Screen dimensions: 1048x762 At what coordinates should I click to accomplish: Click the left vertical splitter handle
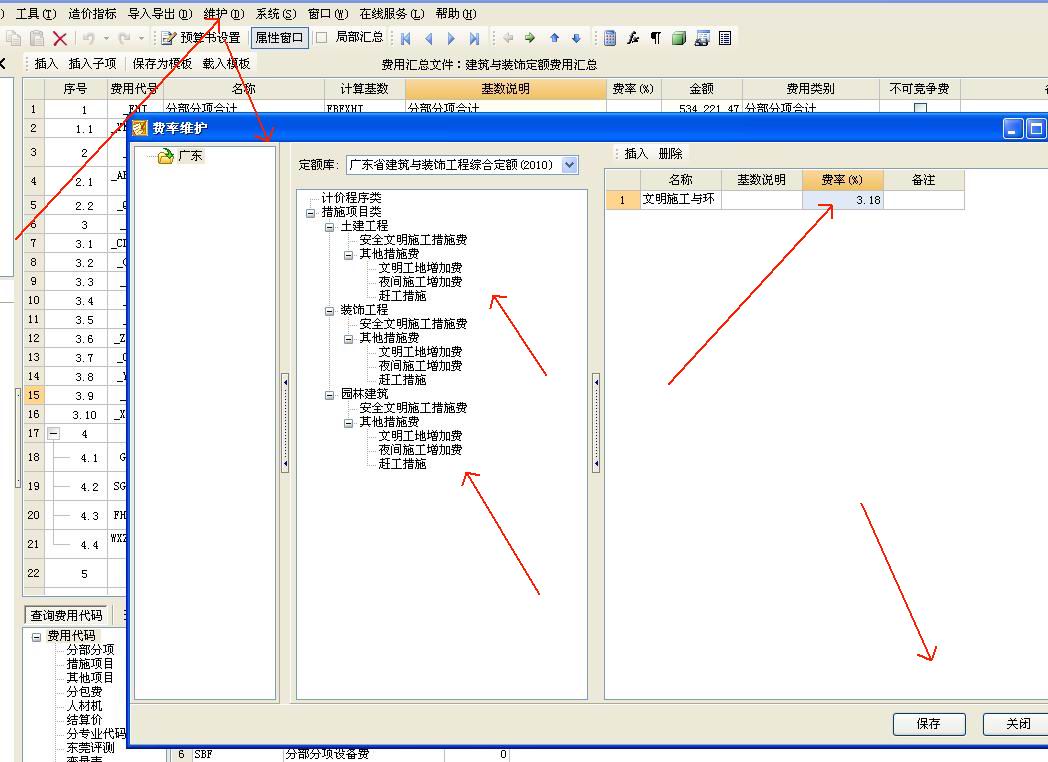tap(285, 423)
